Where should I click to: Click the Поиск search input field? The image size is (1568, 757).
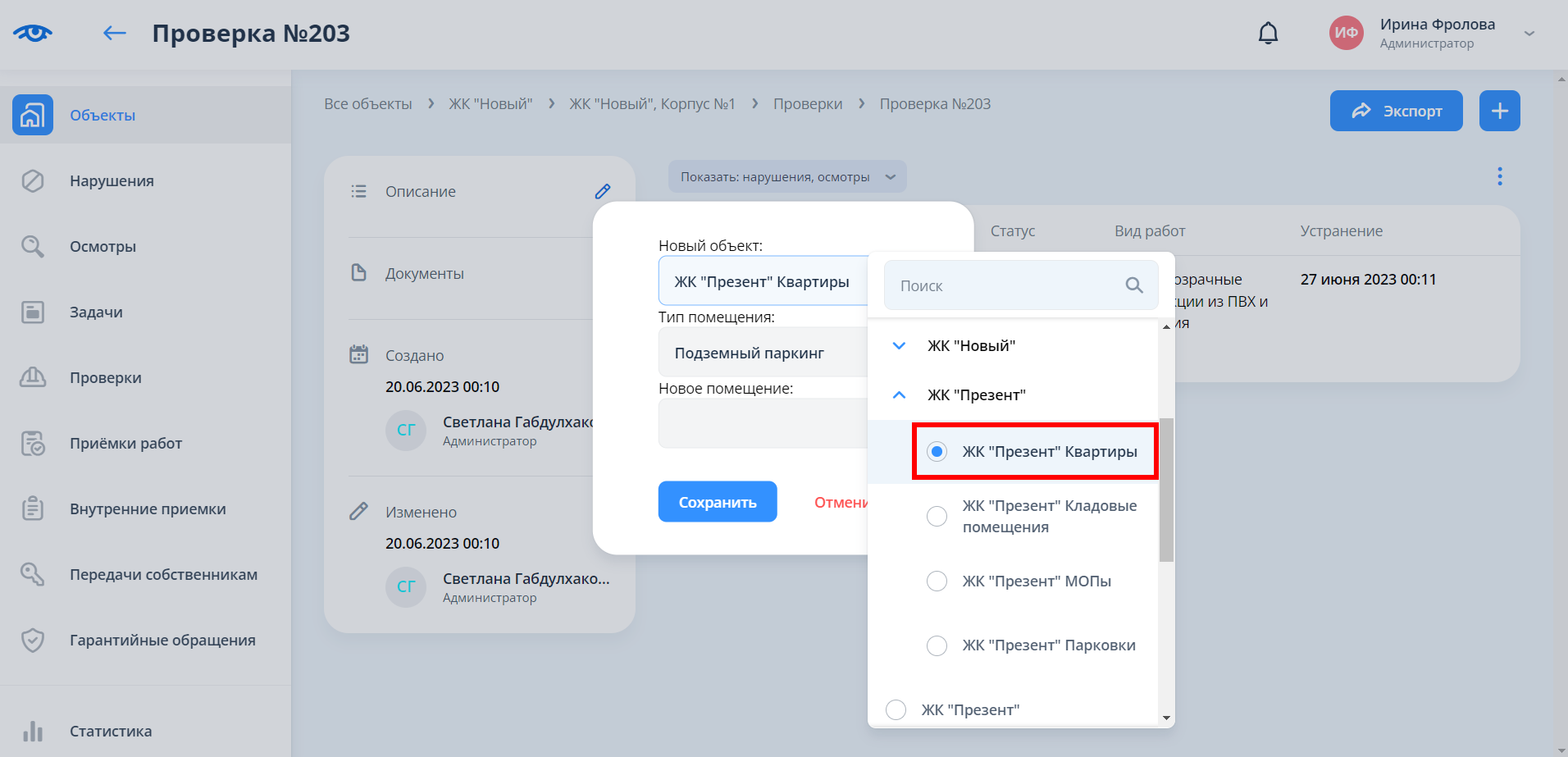tap(1005, 285)
